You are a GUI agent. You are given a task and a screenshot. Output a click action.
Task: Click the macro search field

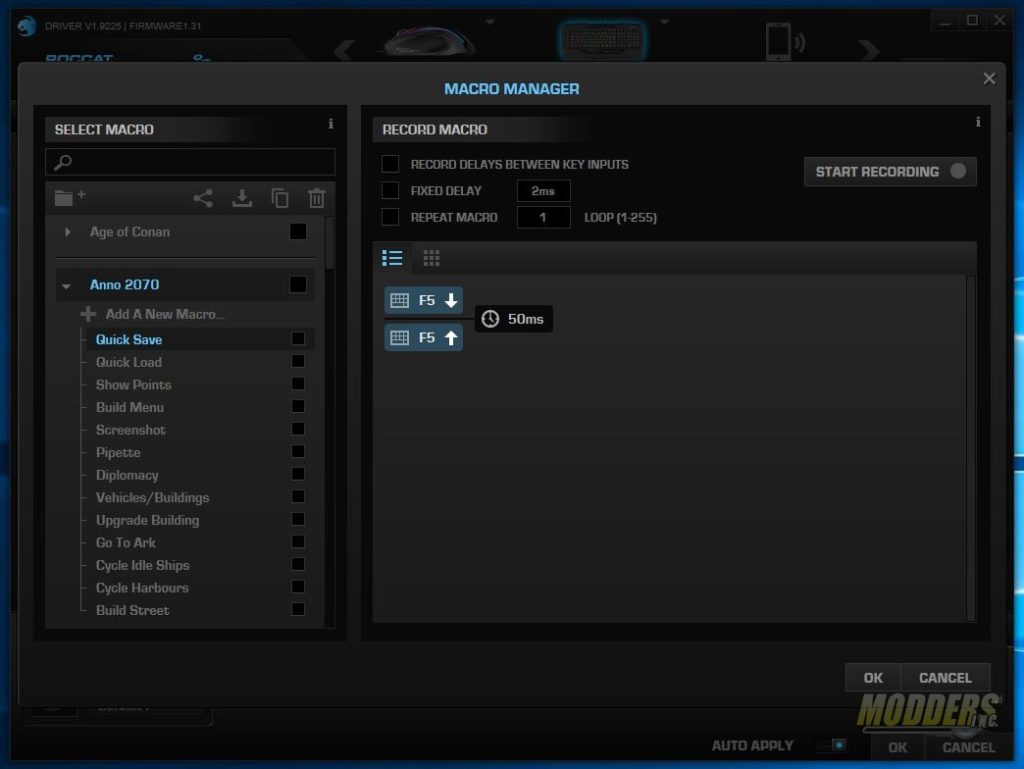point(190,162)
